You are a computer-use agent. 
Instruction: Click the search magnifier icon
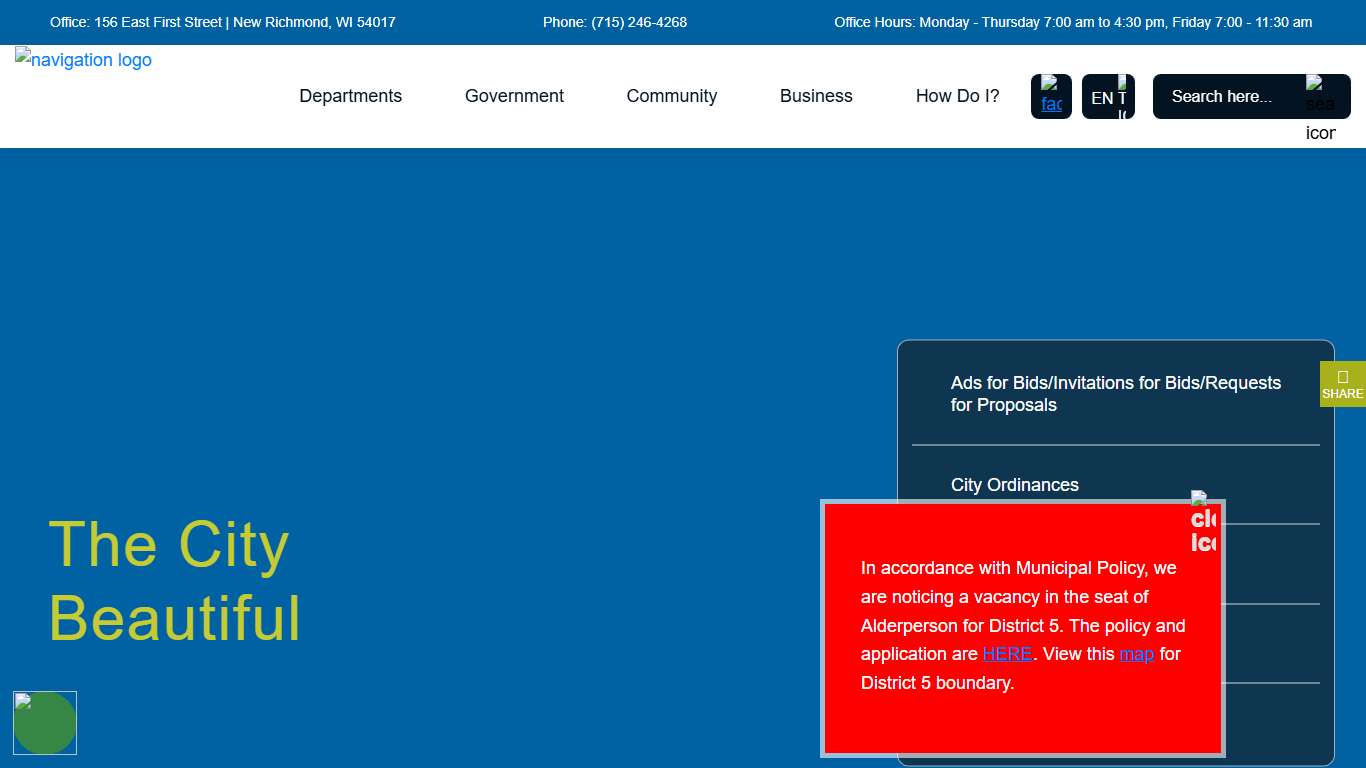click(x=1320, y=98)
